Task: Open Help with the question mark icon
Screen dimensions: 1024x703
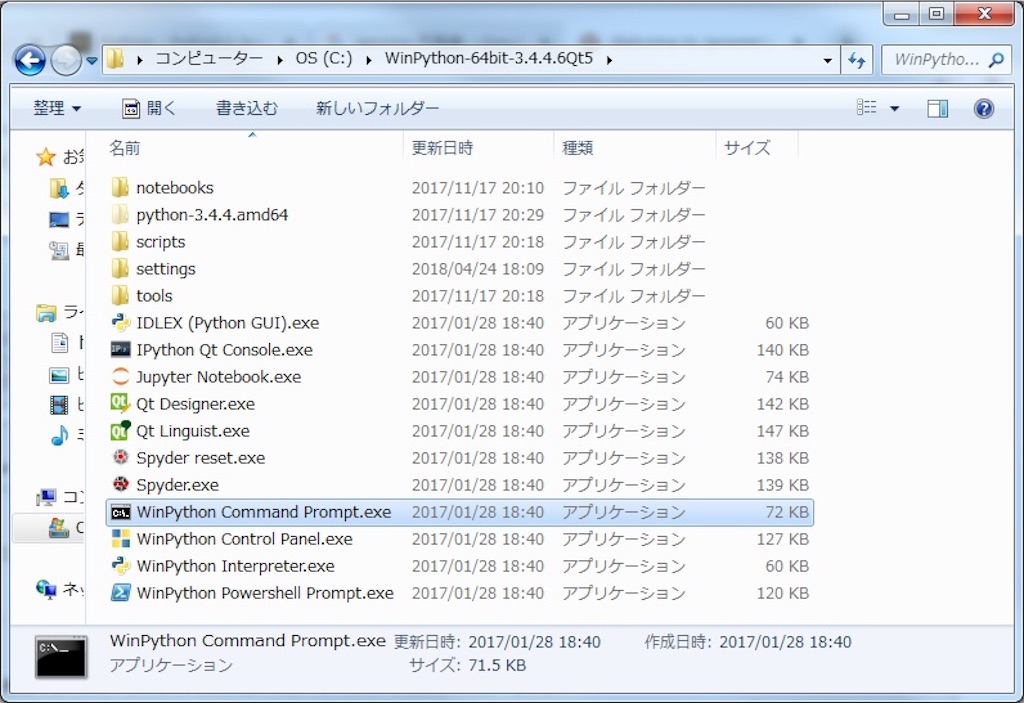Action: [984, 108]
